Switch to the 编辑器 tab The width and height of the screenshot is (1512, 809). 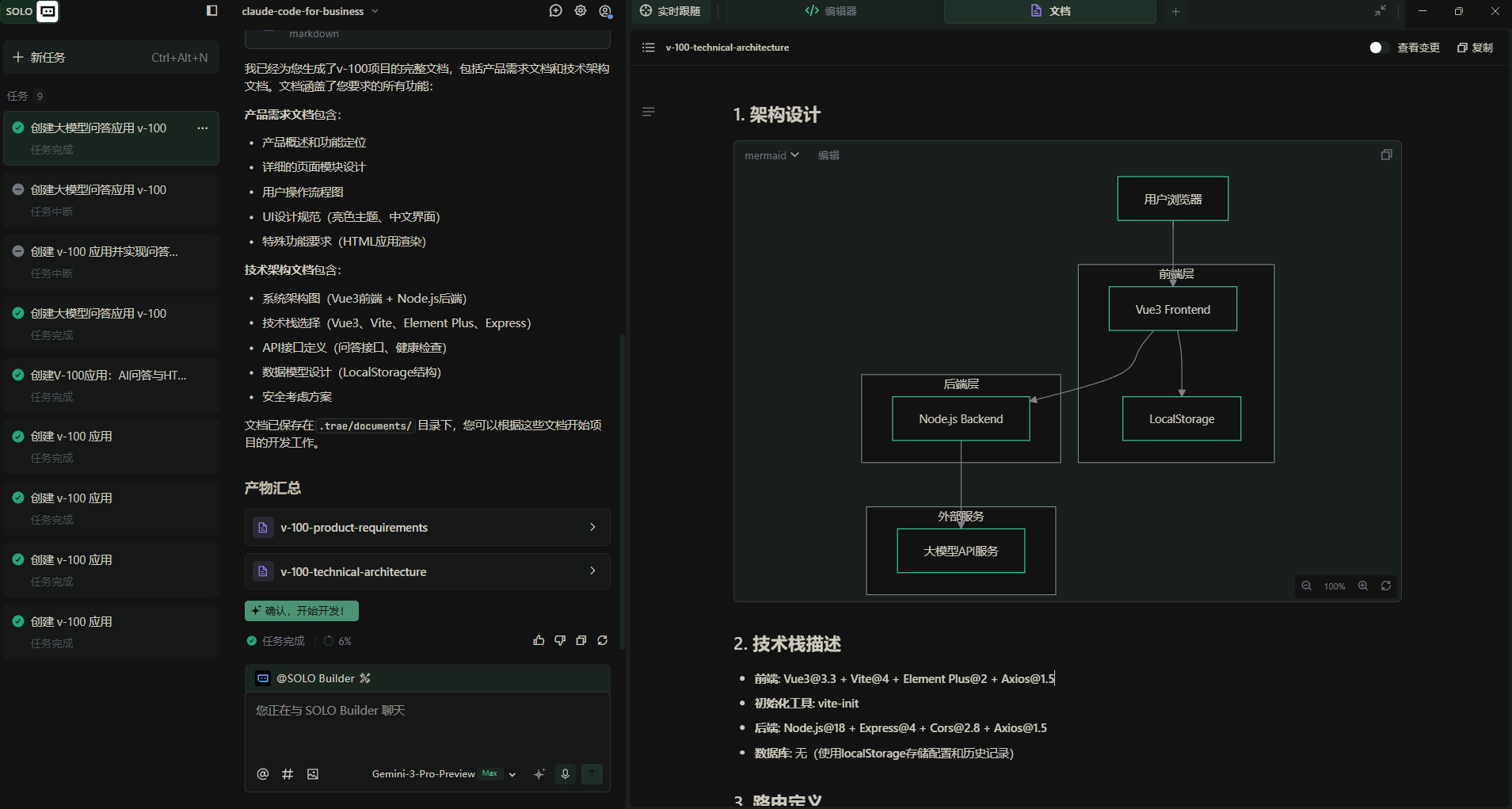click(831, 11)
